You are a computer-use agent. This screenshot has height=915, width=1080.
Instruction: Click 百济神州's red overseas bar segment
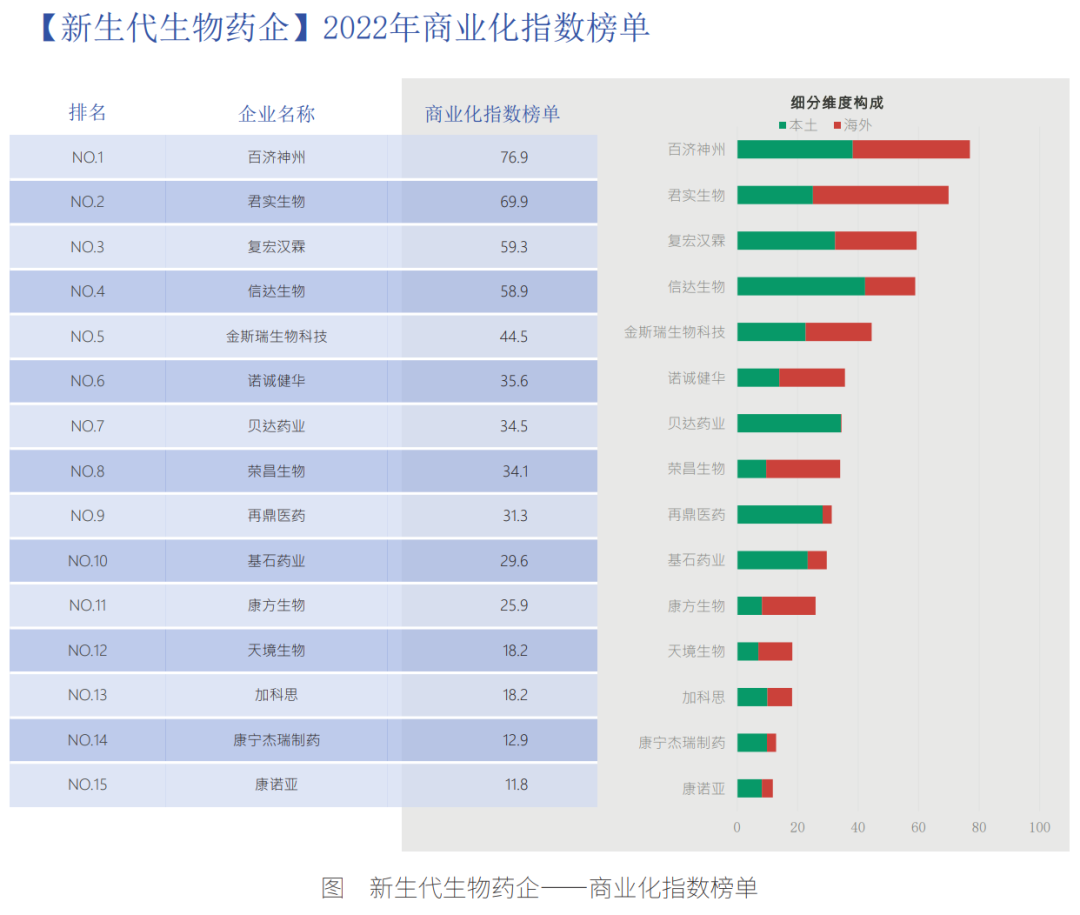[x=910, y=150]
